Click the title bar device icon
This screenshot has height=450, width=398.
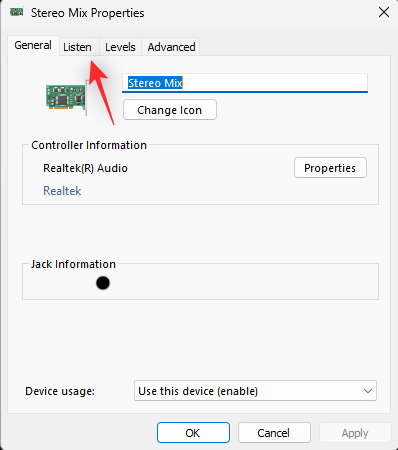coord(16,13)
